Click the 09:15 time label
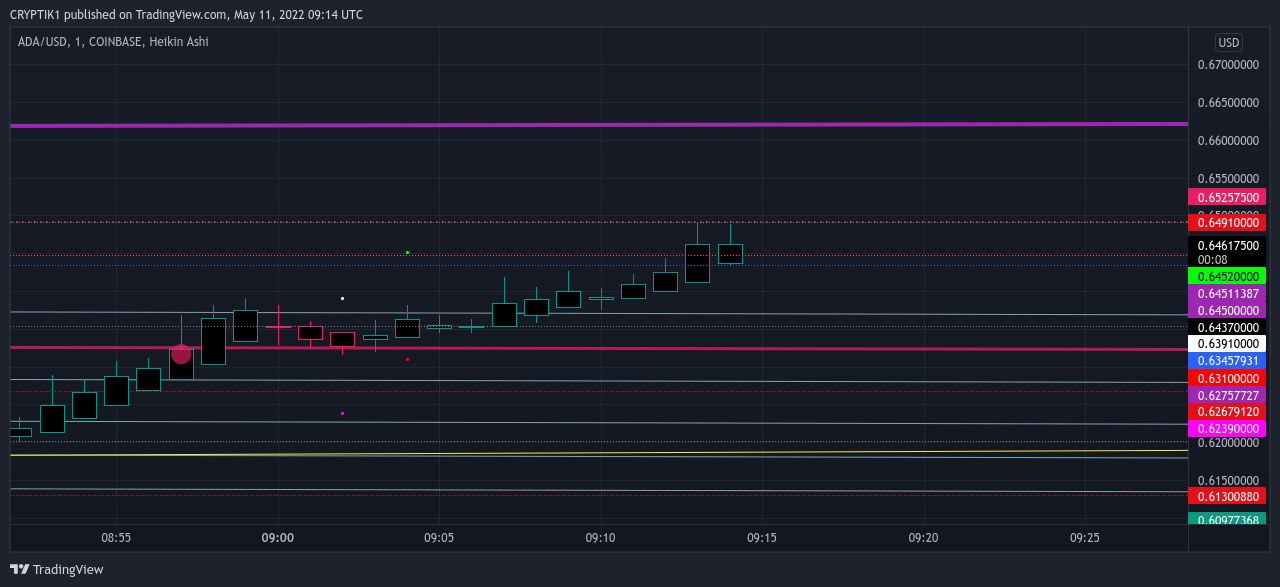The width and height of the screenshot is (1280, 587). pos(762,537)
